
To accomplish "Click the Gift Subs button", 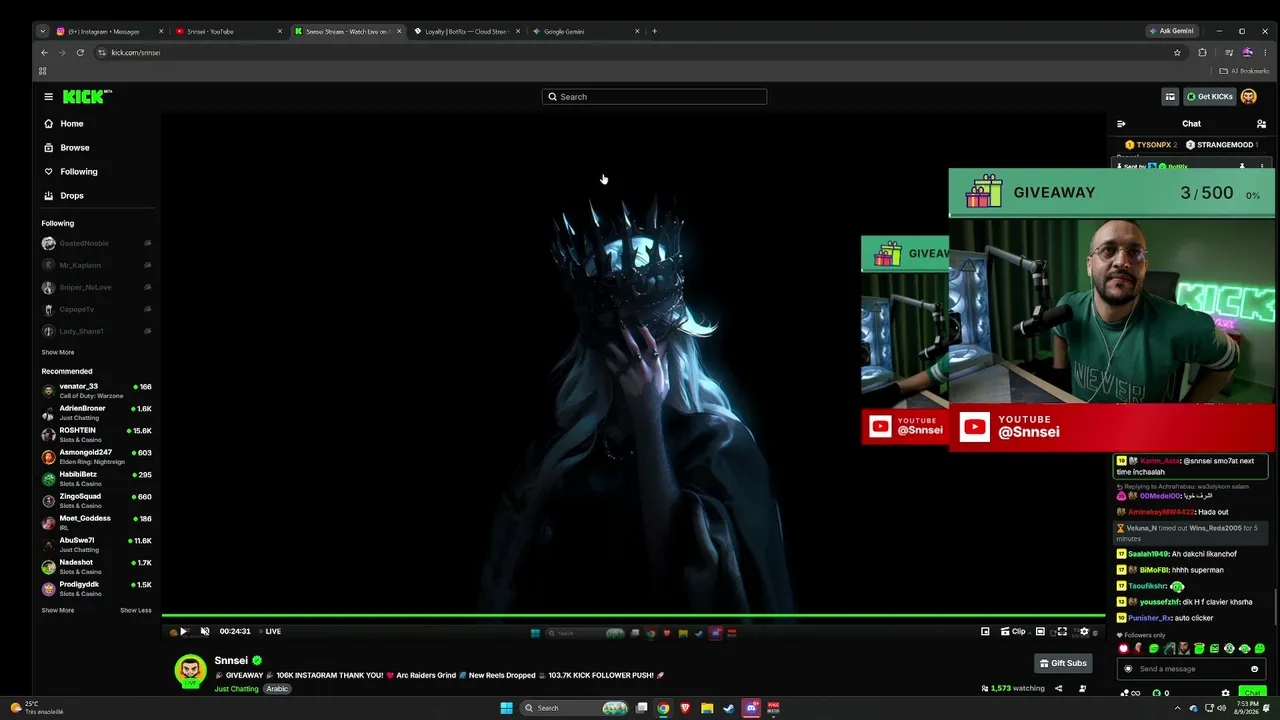I will [1063, 663].
